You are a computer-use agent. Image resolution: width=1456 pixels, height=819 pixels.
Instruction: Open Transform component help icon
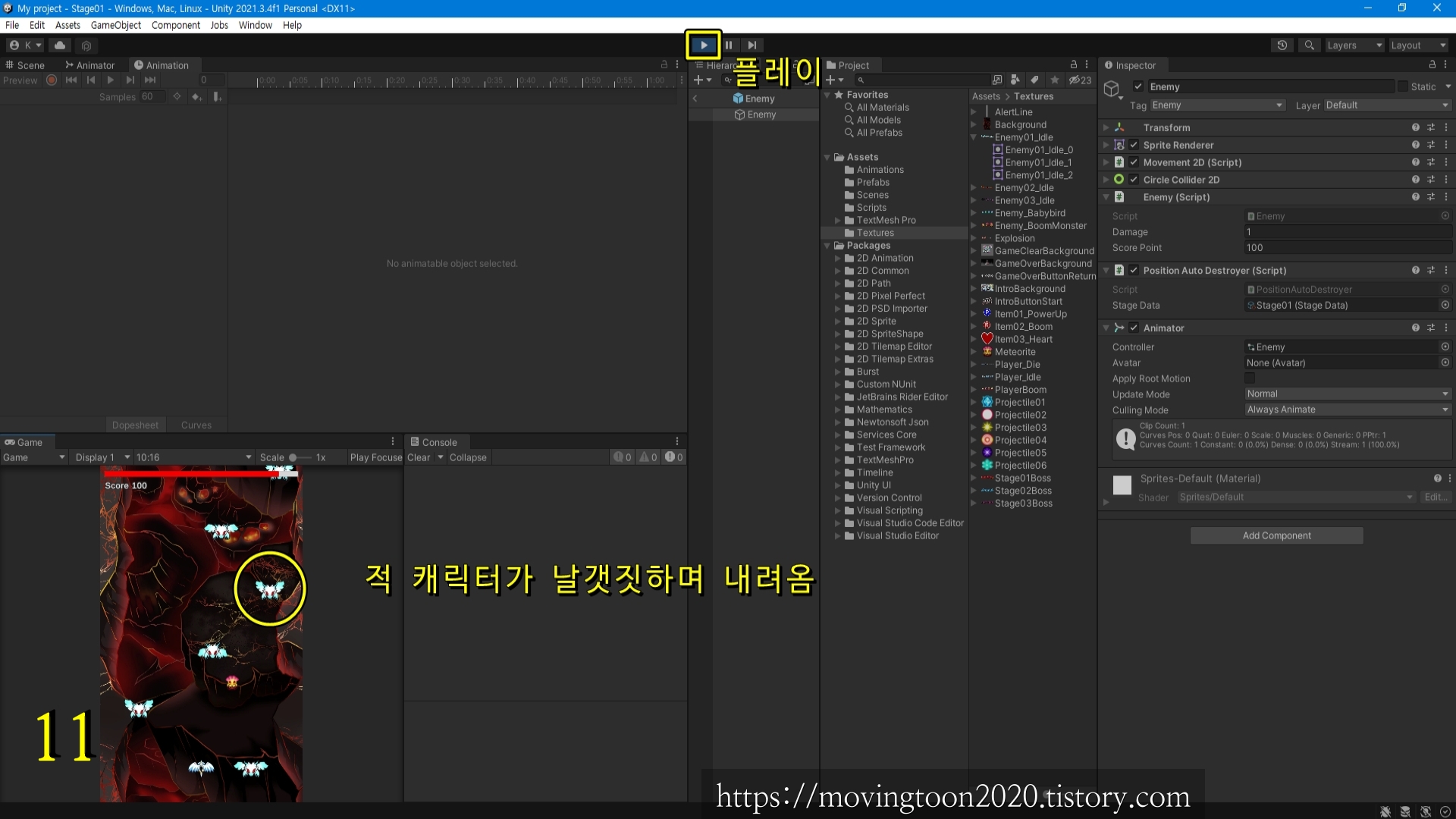[x=1415, y=127]
